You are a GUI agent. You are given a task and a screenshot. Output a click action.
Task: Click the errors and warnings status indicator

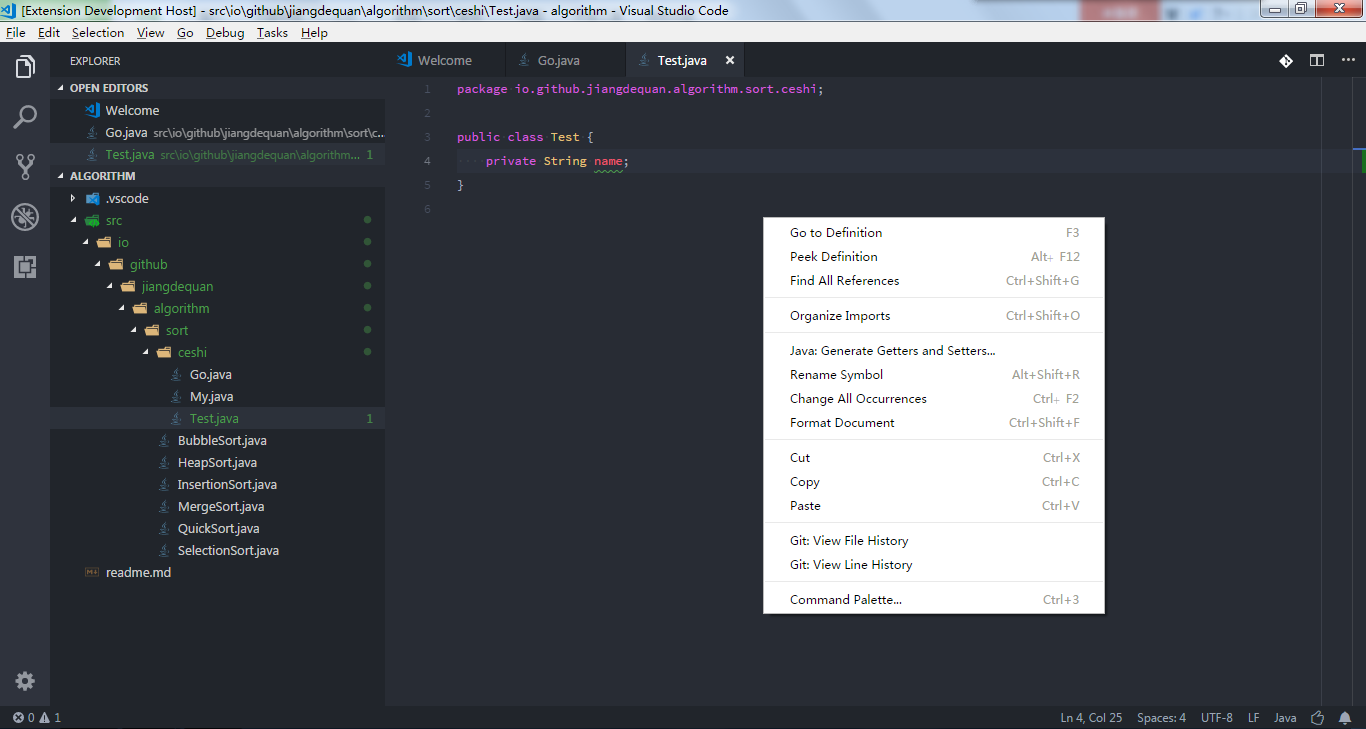click(37, 718)
